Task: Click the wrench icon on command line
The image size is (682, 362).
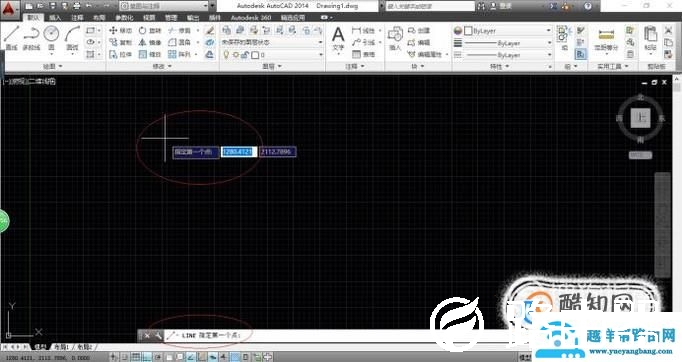Action: (x=157, y=335)
